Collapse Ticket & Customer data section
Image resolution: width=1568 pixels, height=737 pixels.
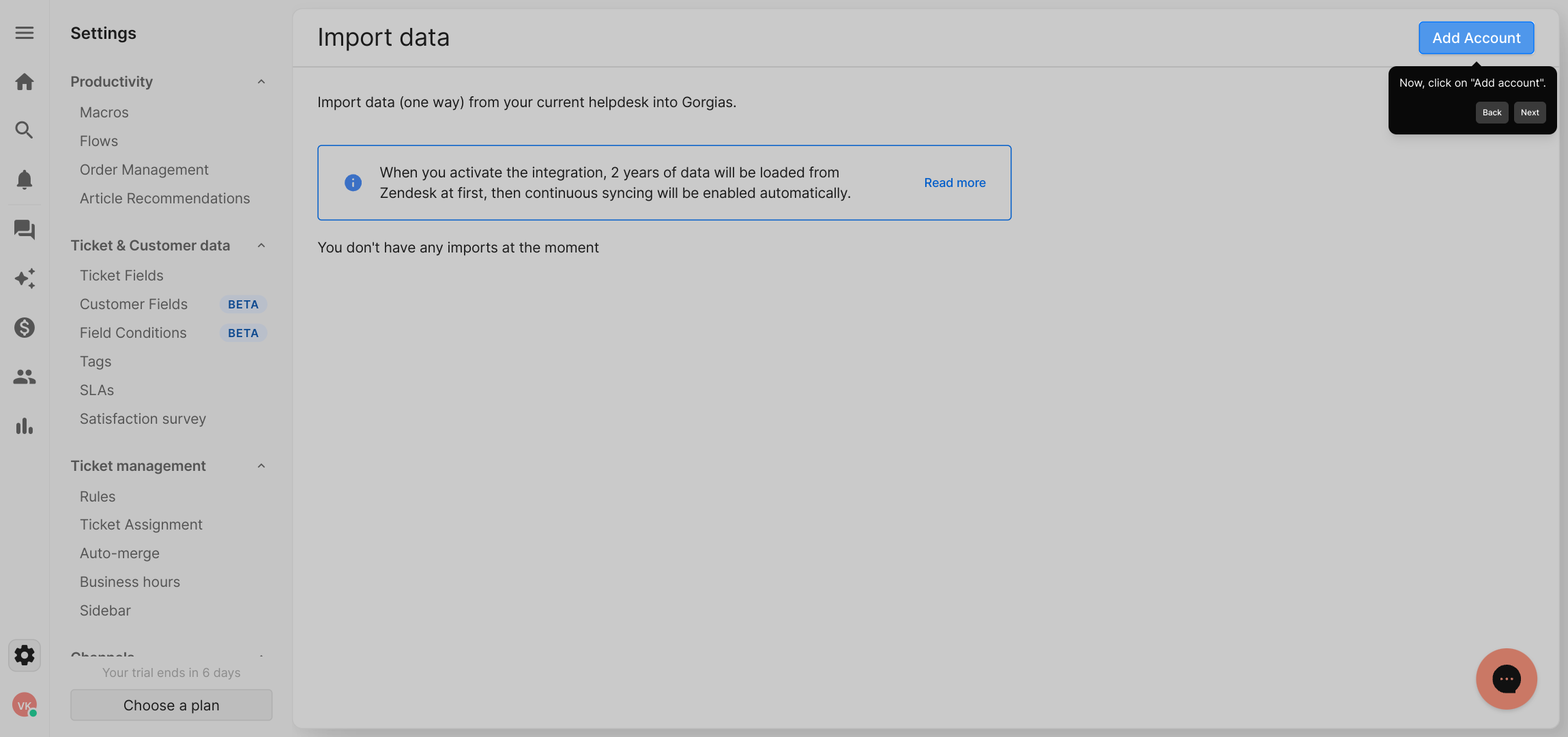pos(261,246)
